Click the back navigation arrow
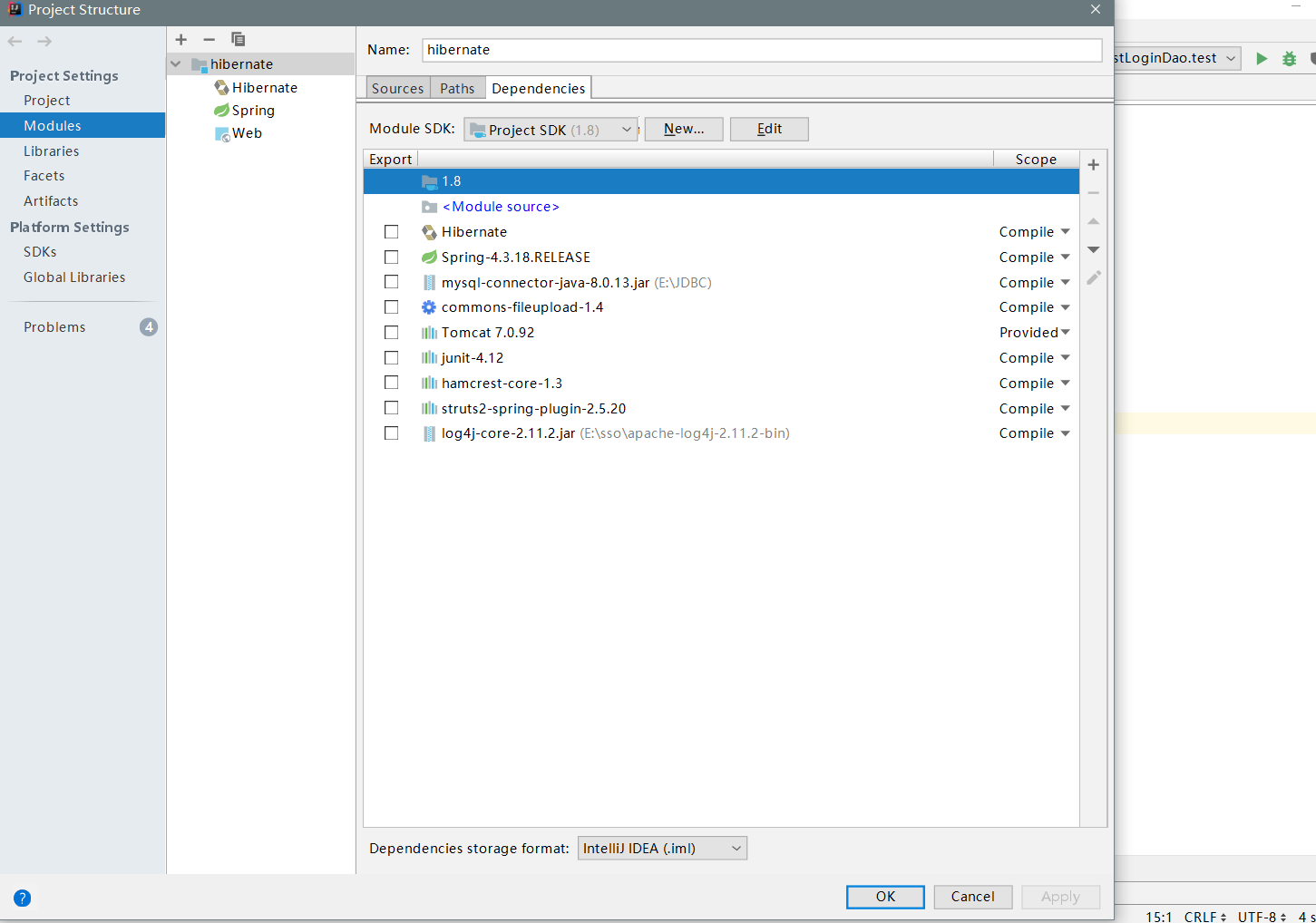This screenshot has width=1316, height=923. (15, 40)
